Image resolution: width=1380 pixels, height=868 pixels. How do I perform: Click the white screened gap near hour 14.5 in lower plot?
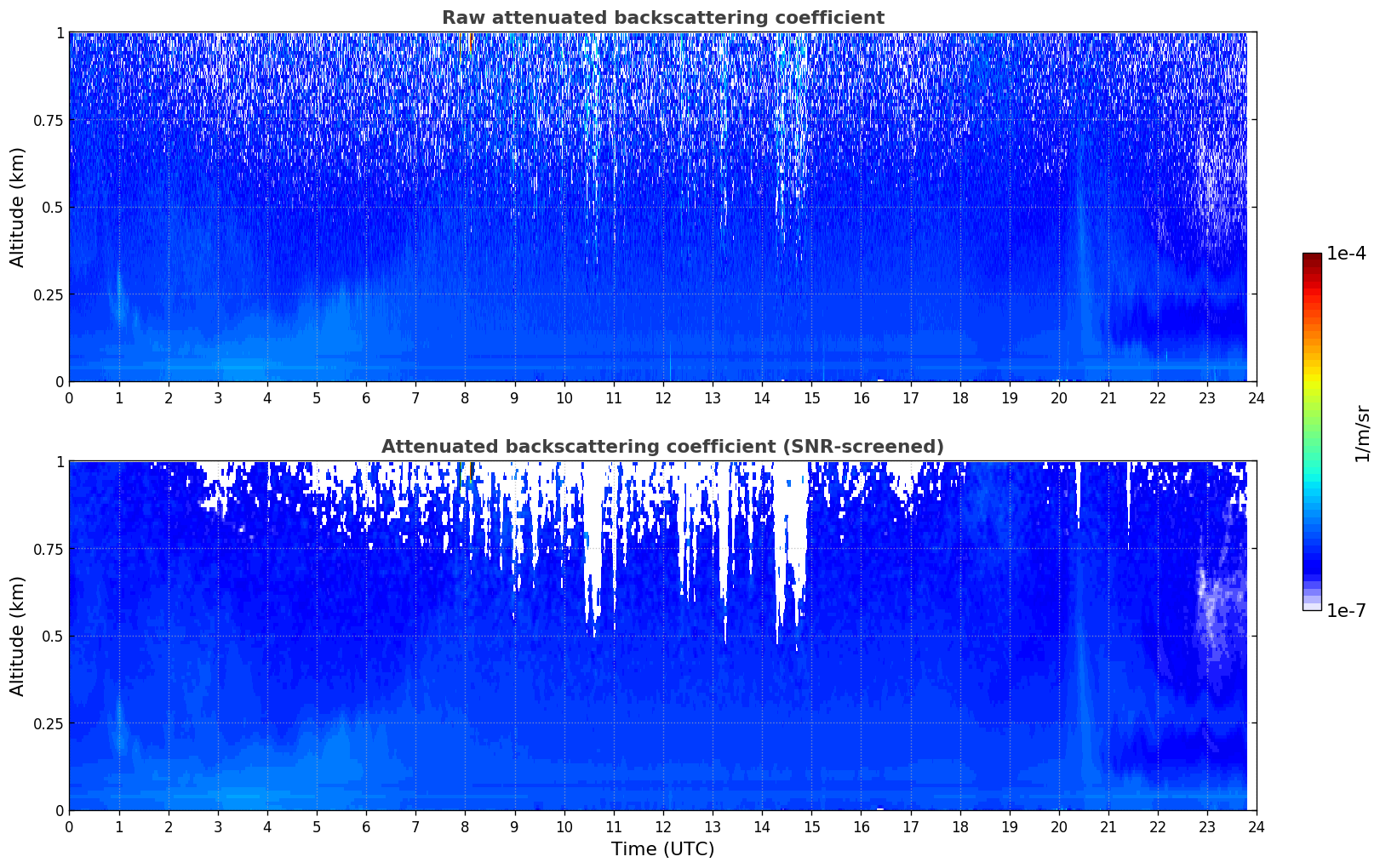(x=792, y=545)
